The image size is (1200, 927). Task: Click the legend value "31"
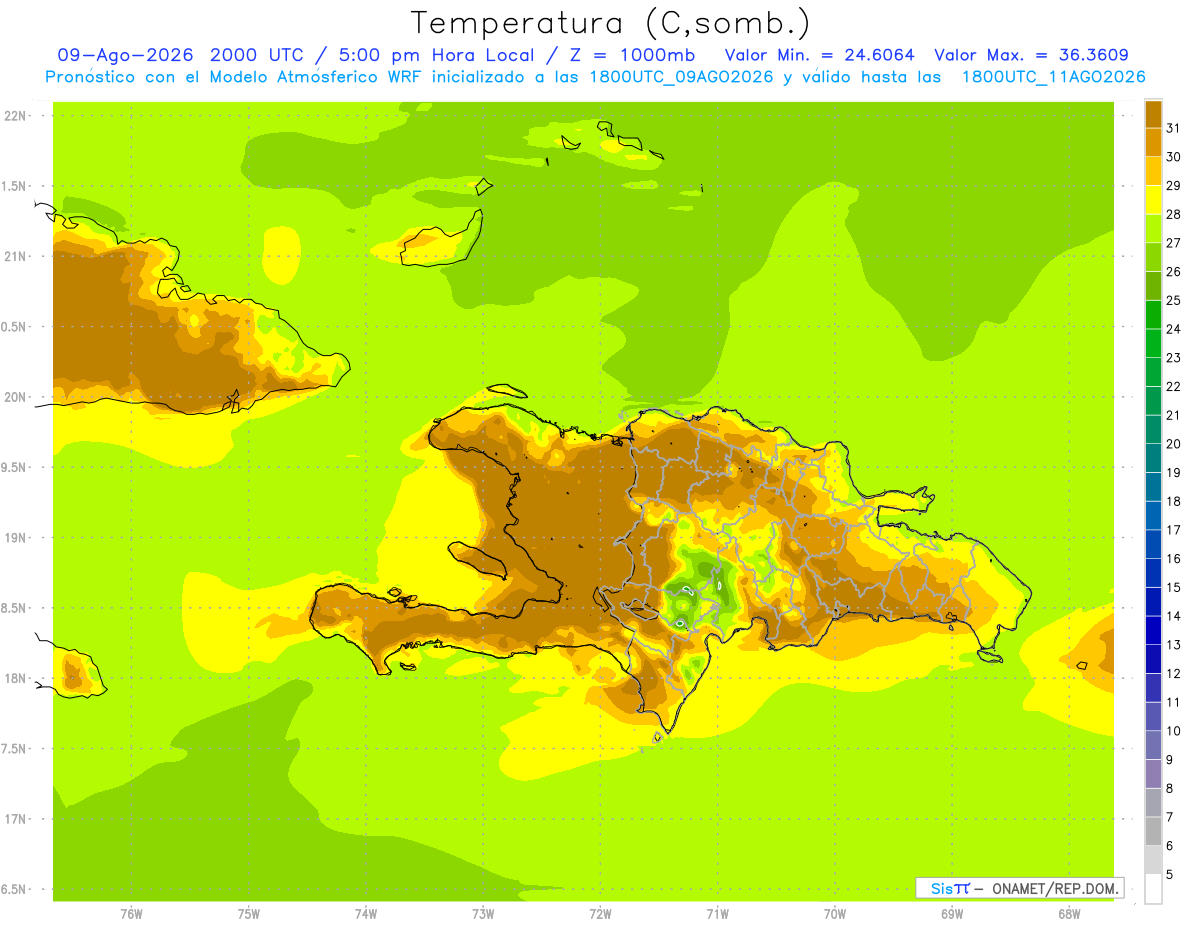tap(1174, 127)
